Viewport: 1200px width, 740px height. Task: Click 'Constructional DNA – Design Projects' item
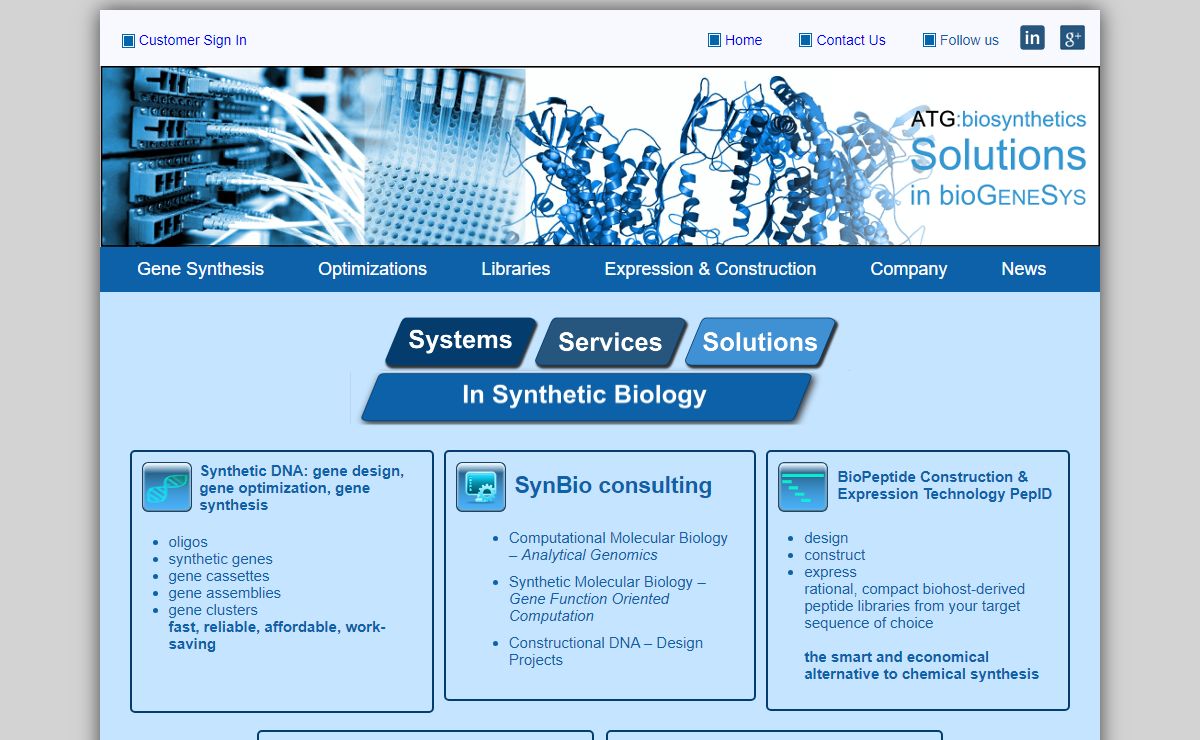point(606,651)
